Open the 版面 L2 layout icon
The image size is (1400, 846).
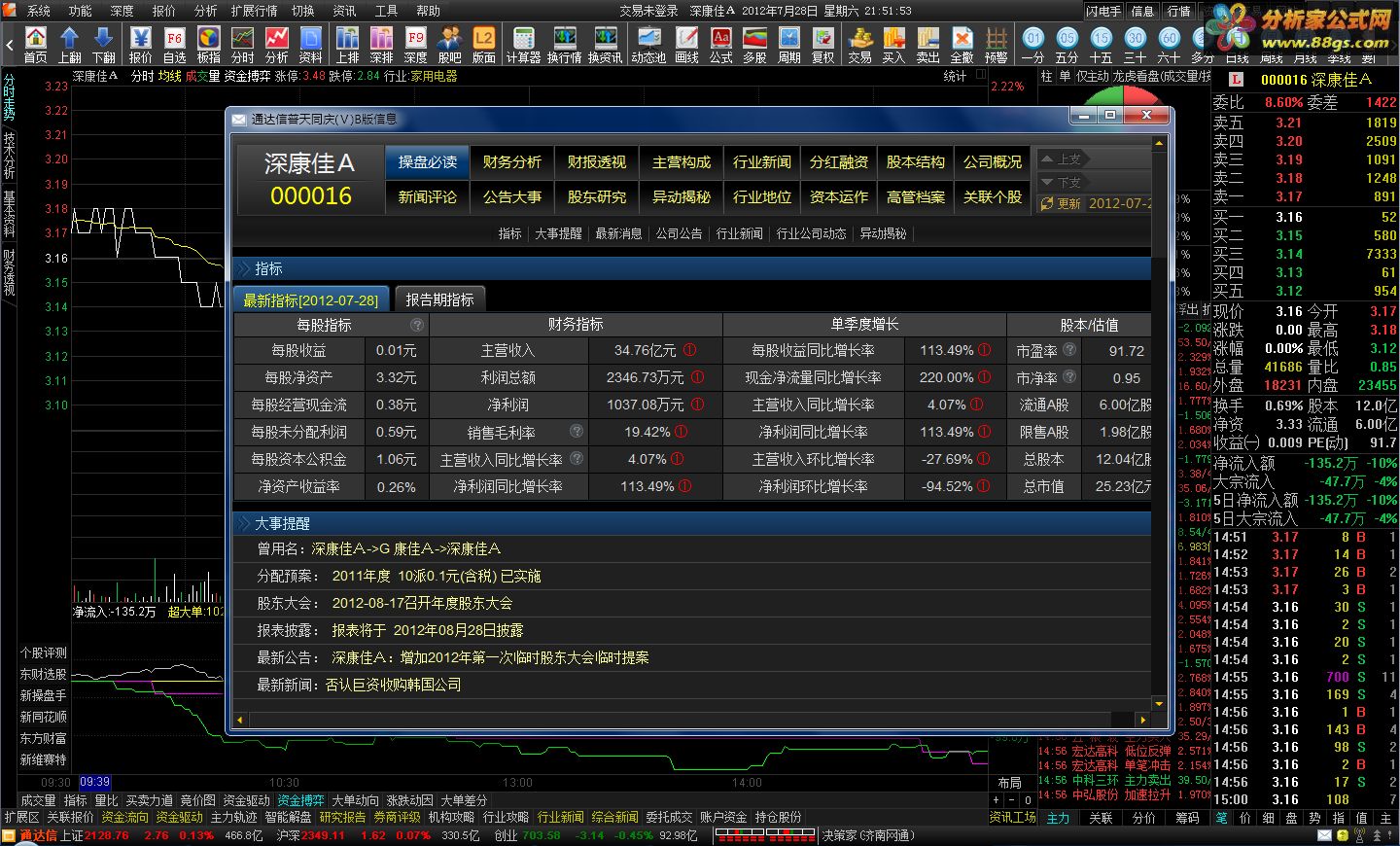click(484, 44)
